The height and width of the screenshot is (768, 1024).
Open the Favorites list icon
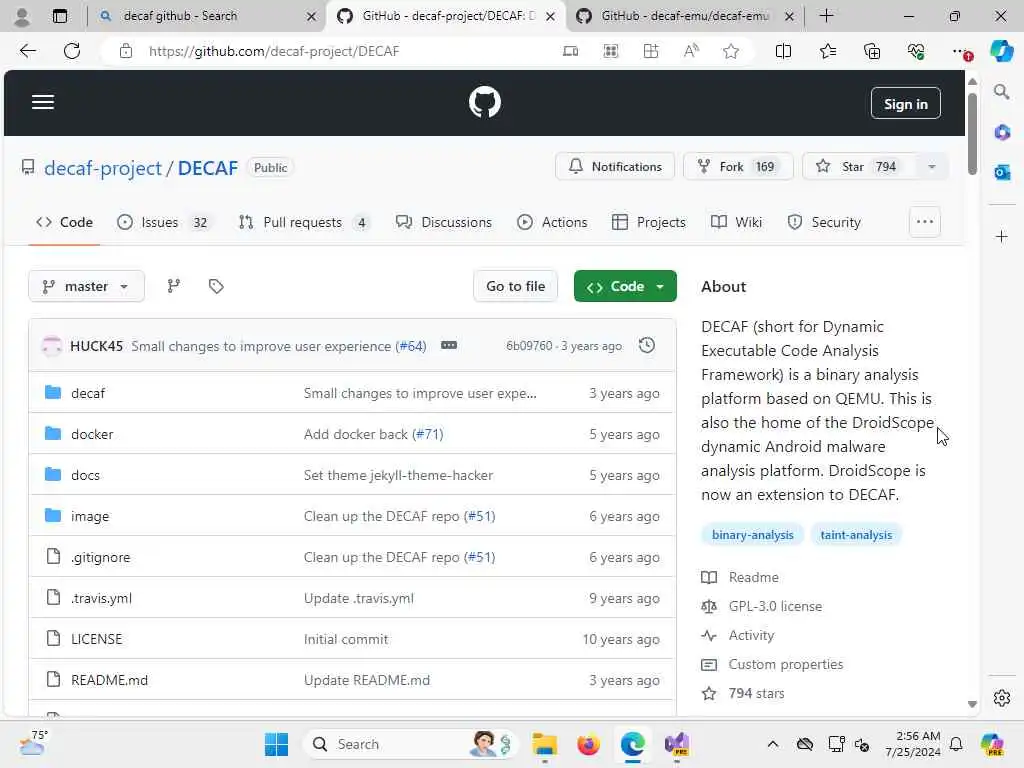click(827, 51)
